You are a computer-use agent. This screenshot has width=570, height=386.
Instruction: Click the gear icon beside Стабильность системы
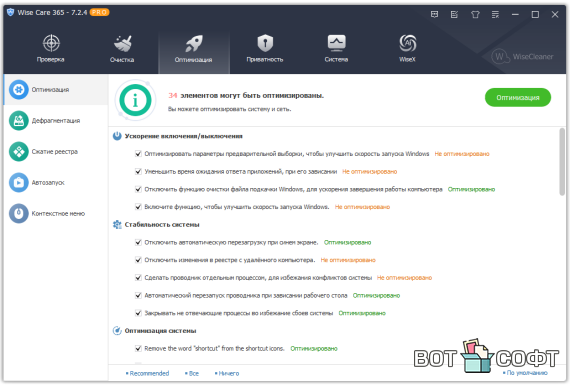pos(117,225)
